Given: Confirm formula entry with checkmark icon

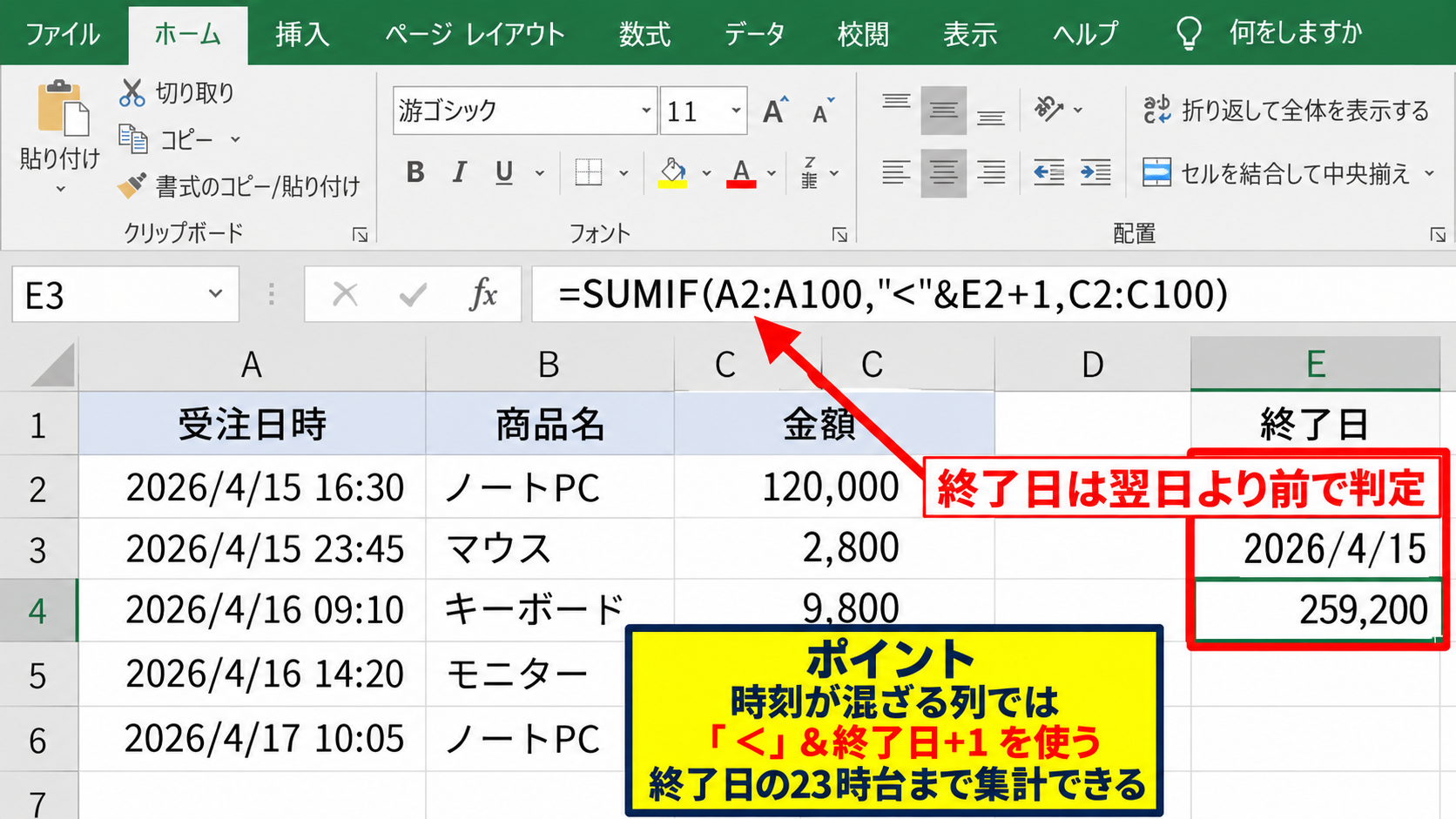Looking at the screenshot, I should pos(413,295).
